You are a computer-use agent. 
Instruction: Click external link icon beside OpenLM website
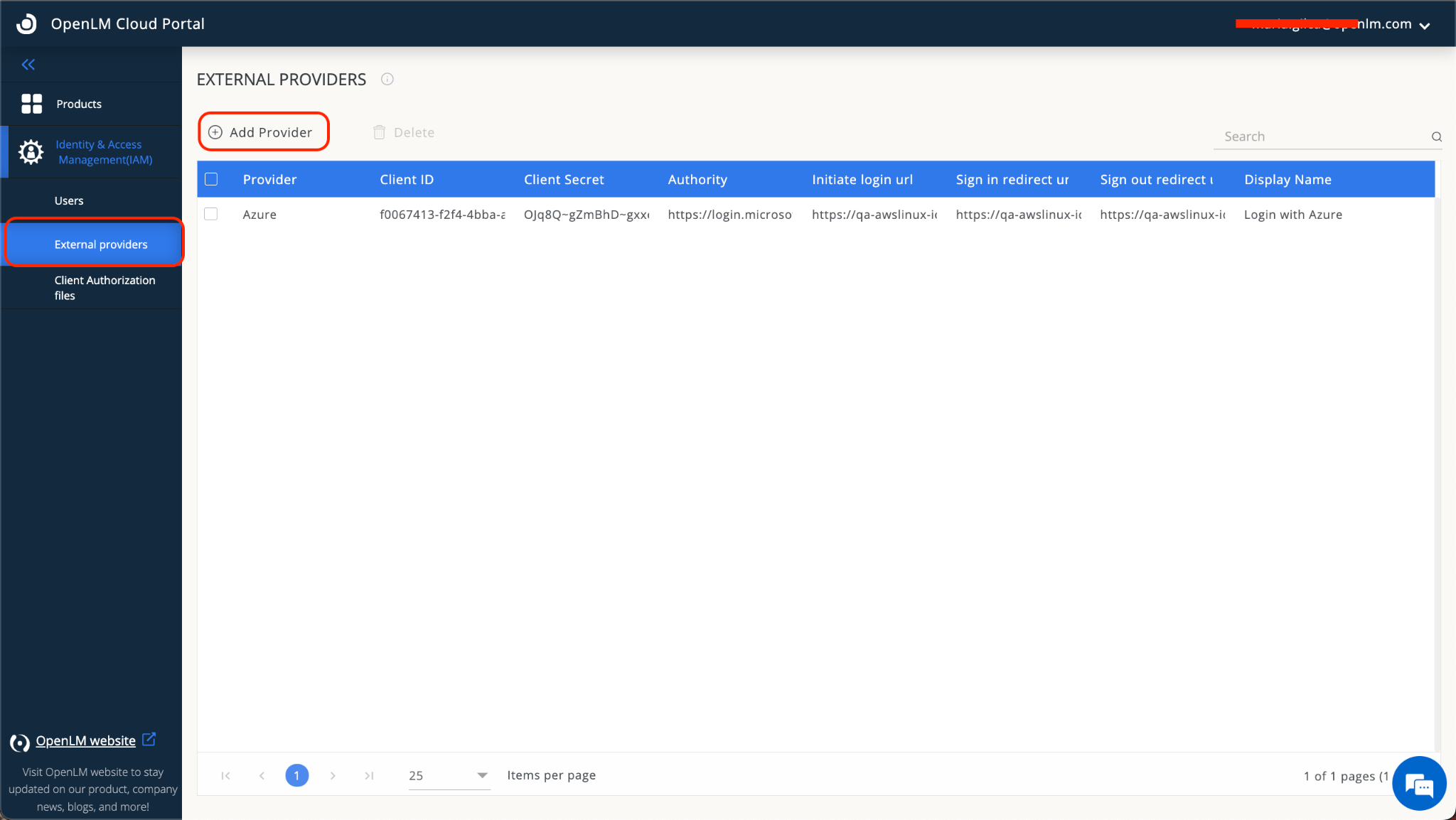tap(149, 740)
